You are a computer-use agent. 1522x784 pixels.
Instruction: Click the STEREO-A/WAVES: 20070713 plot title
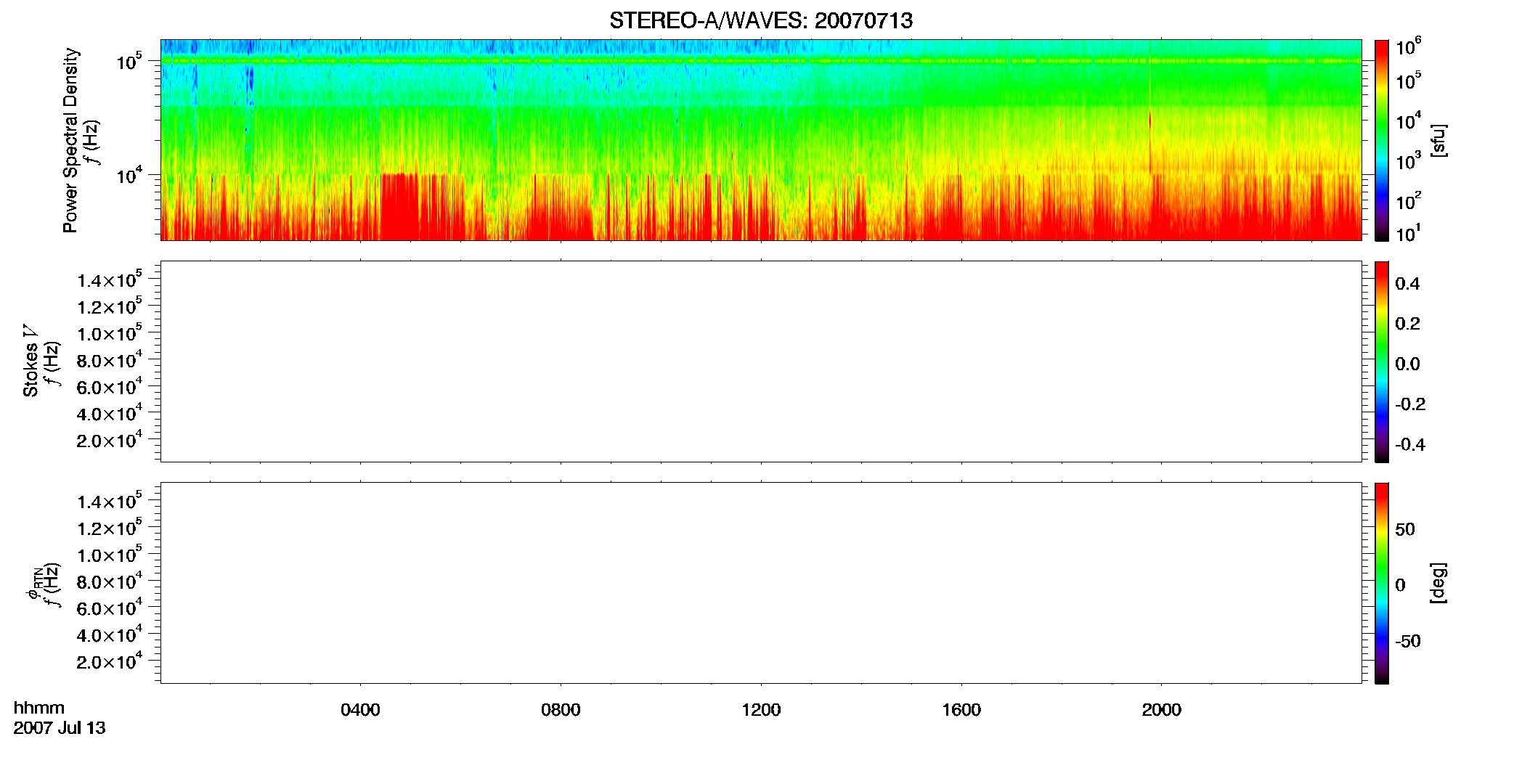tap(760, 20)
